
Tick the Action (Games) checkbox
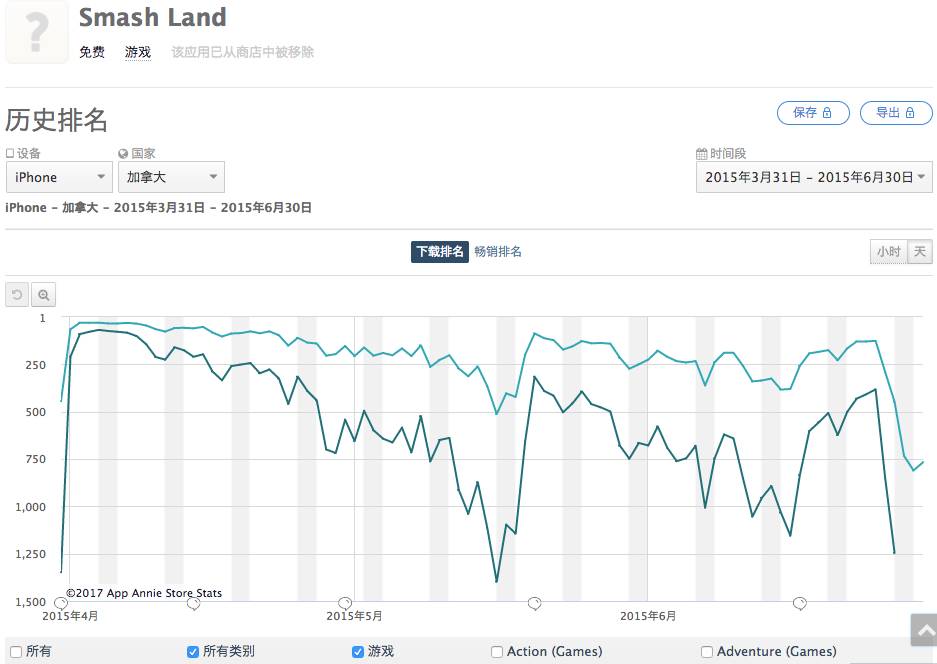click(x=497, y=652)
